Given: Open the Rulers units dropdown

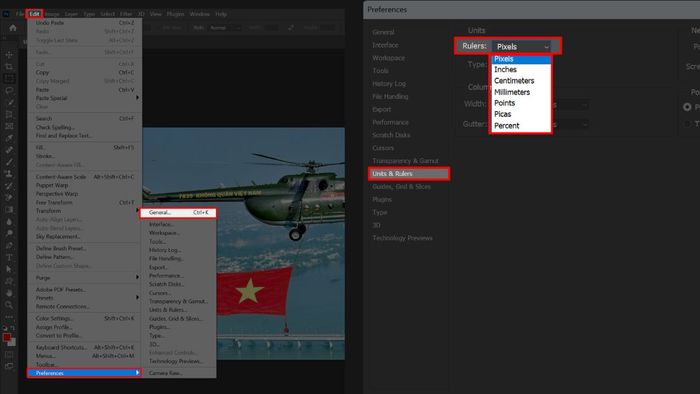Looking at the screenshot, I should pos(521,46).
